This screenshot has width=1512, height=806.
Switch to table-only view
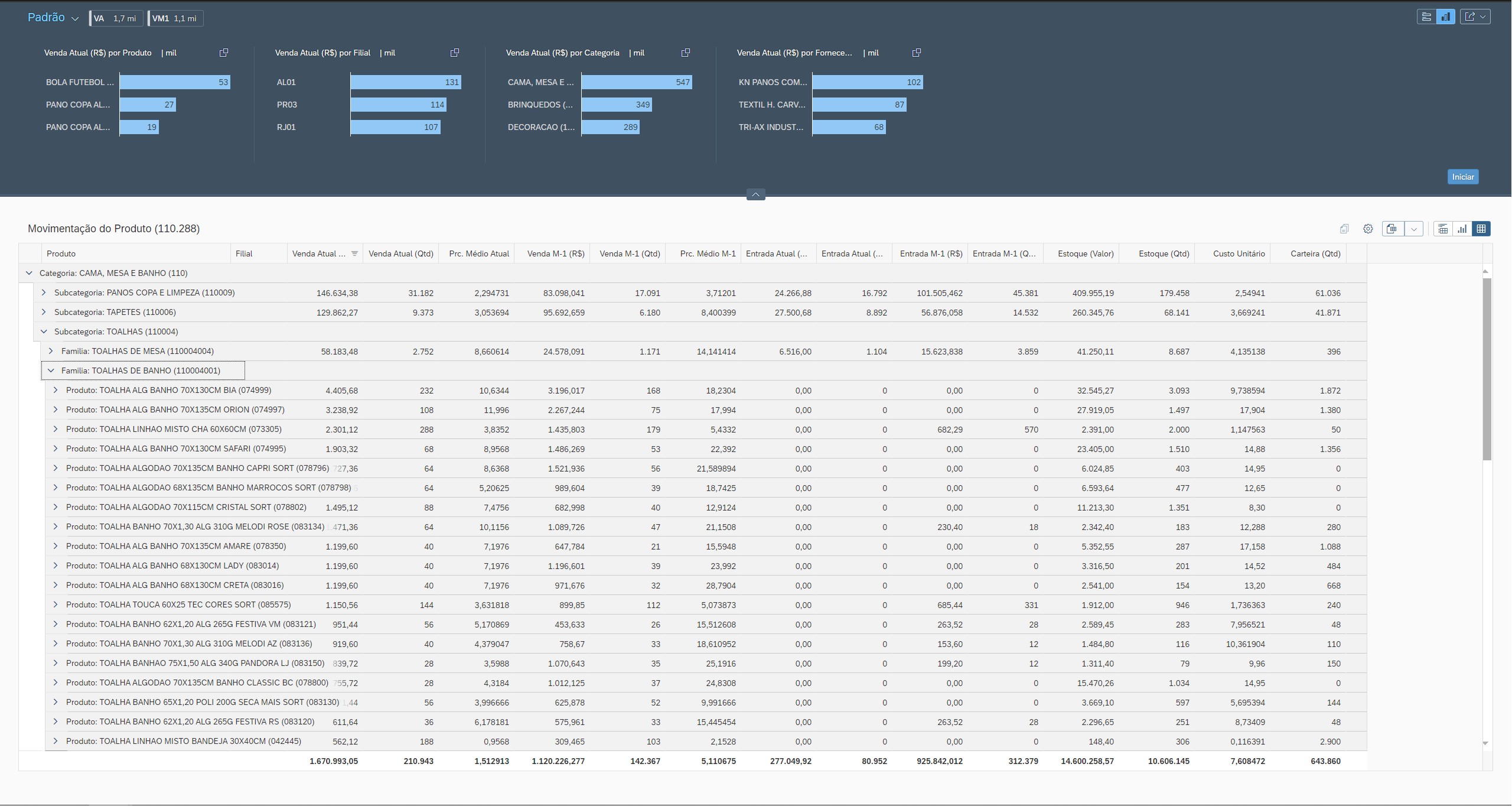(1481, 229)
